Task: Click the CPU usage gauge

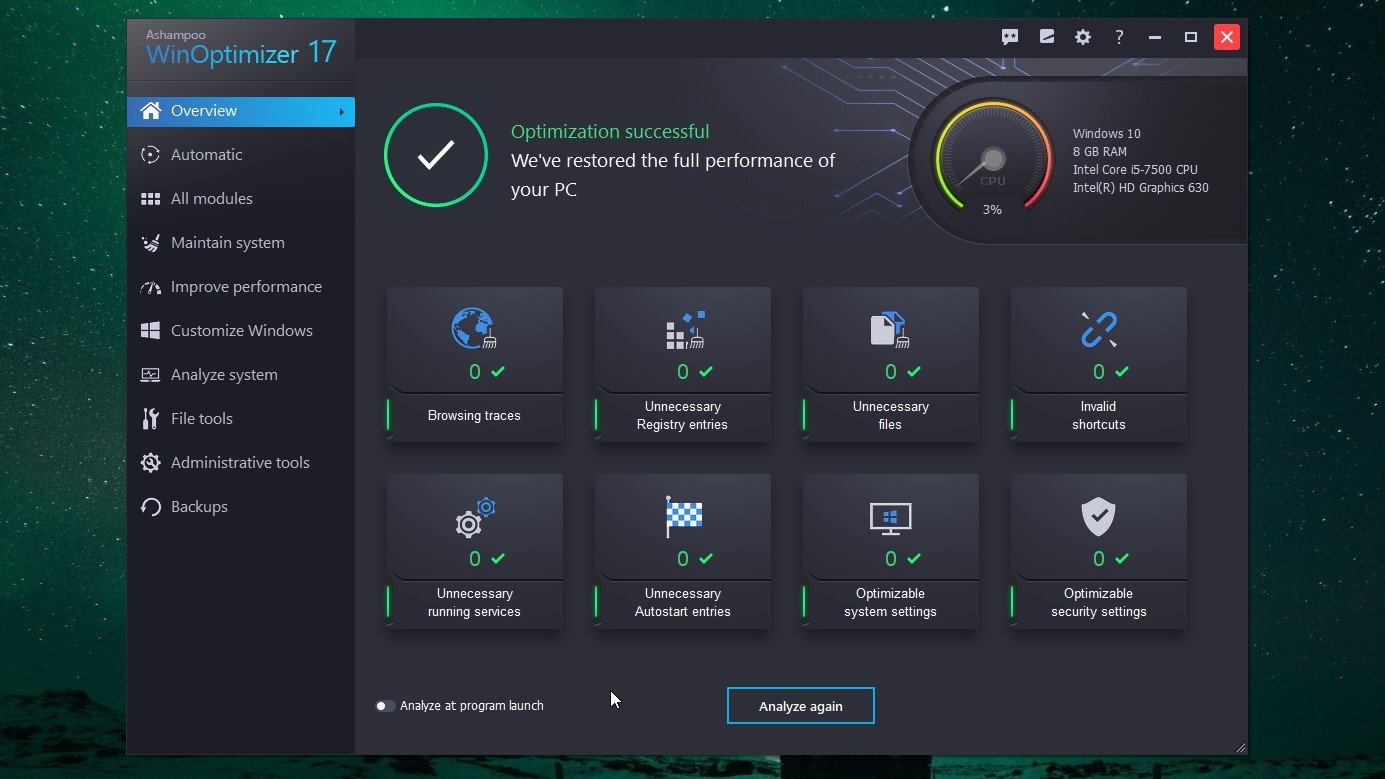Action: 992,156
